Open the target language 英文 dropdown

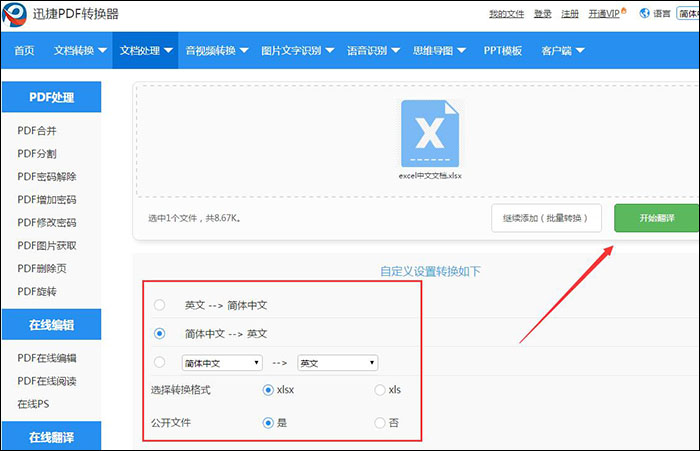pos(338,363)
